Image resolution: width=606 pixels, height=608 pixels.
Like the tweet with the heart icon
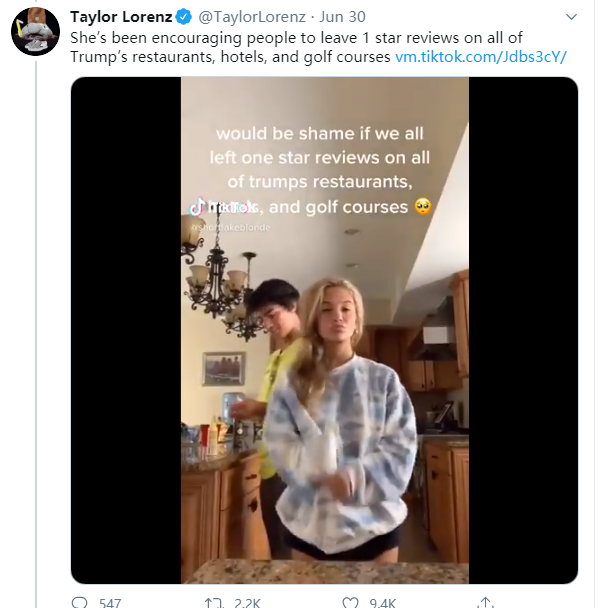[x=350, y=602]
